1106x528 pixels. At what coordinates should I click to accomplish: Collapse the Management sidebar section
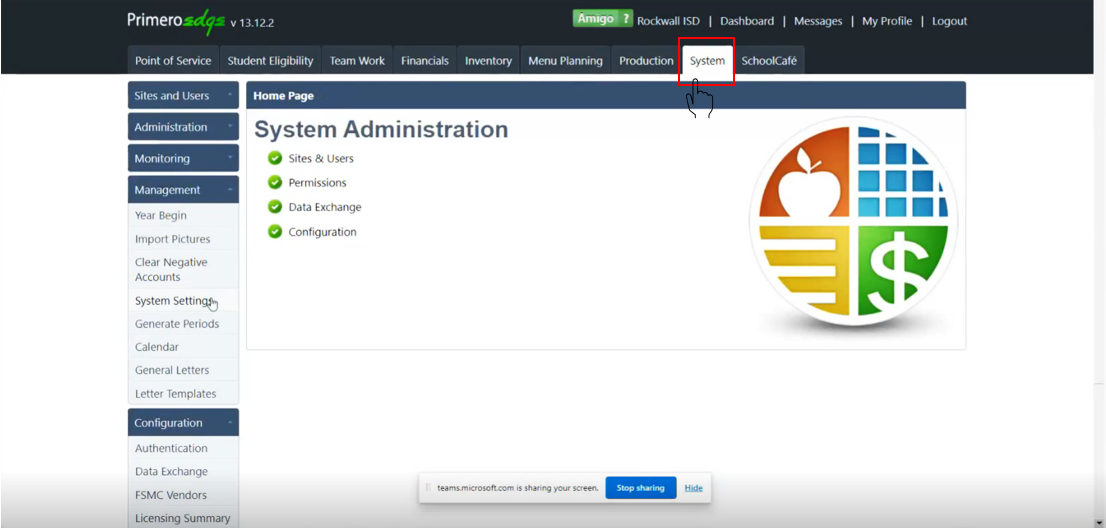click(183, 190)
